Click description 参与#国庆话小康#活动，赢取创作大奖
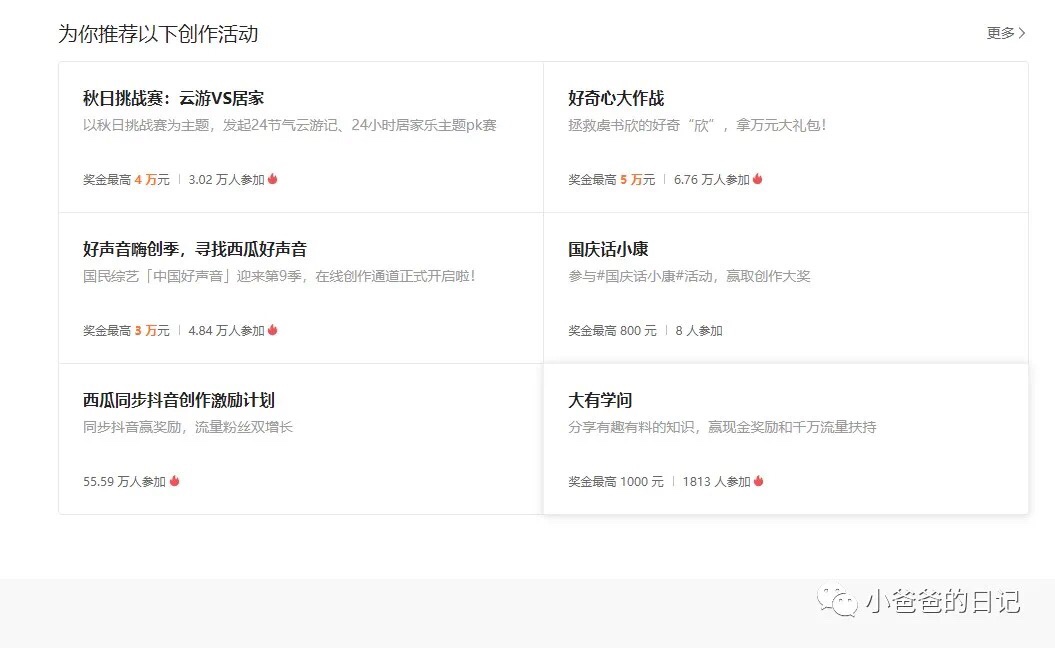Image resolution: width=1055 pixels, height=648 pixels. tap(689, 276)
